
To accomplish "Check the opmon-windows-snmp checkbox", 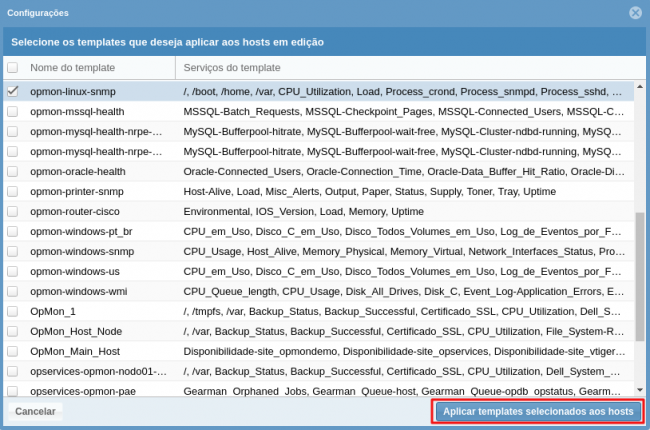I will 13,251.
